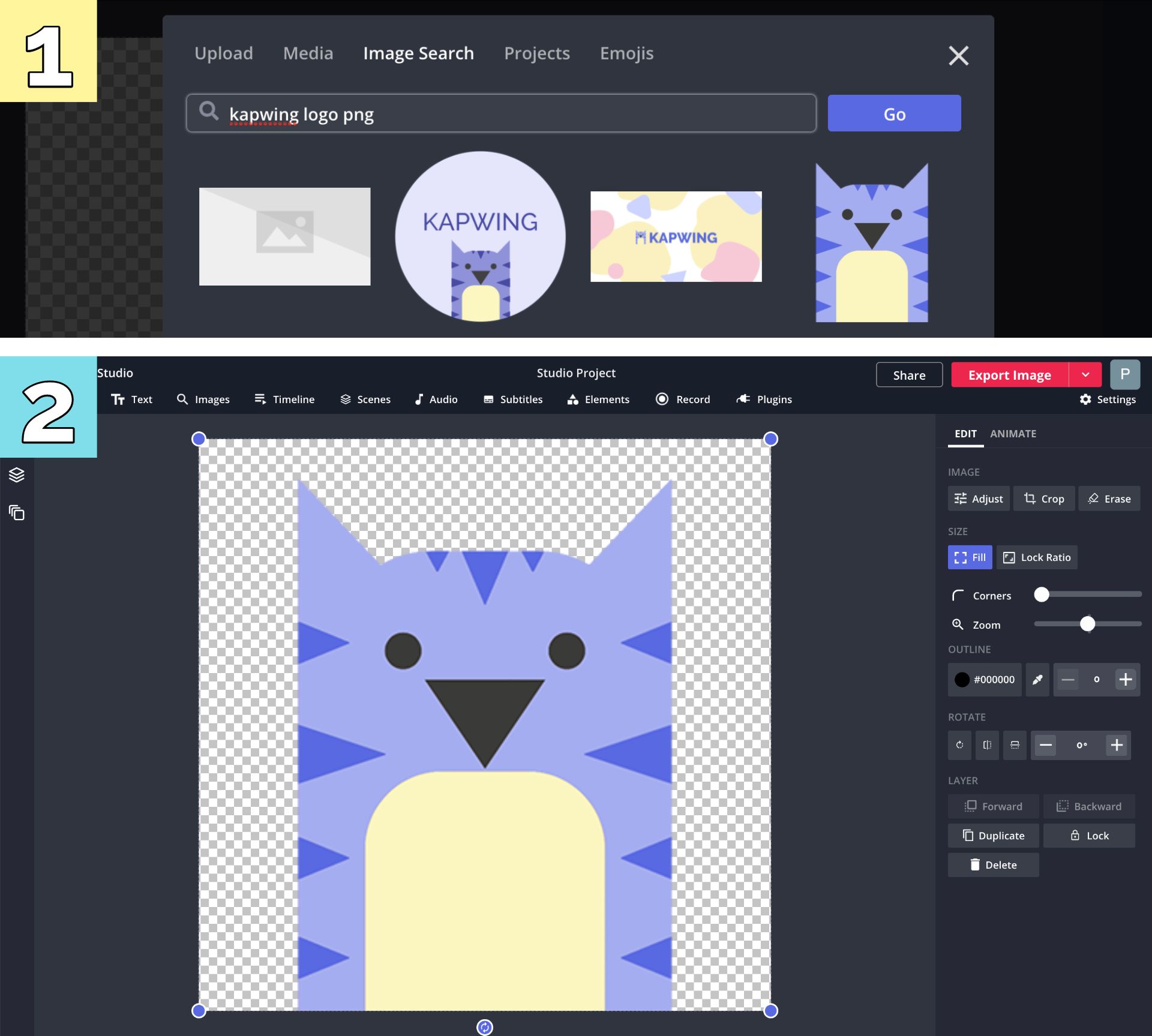Viewport: 1152px width, 1036px height.
Task: Toggle the Fill size option
Action: pyautogui.click(x=970, y=557)
